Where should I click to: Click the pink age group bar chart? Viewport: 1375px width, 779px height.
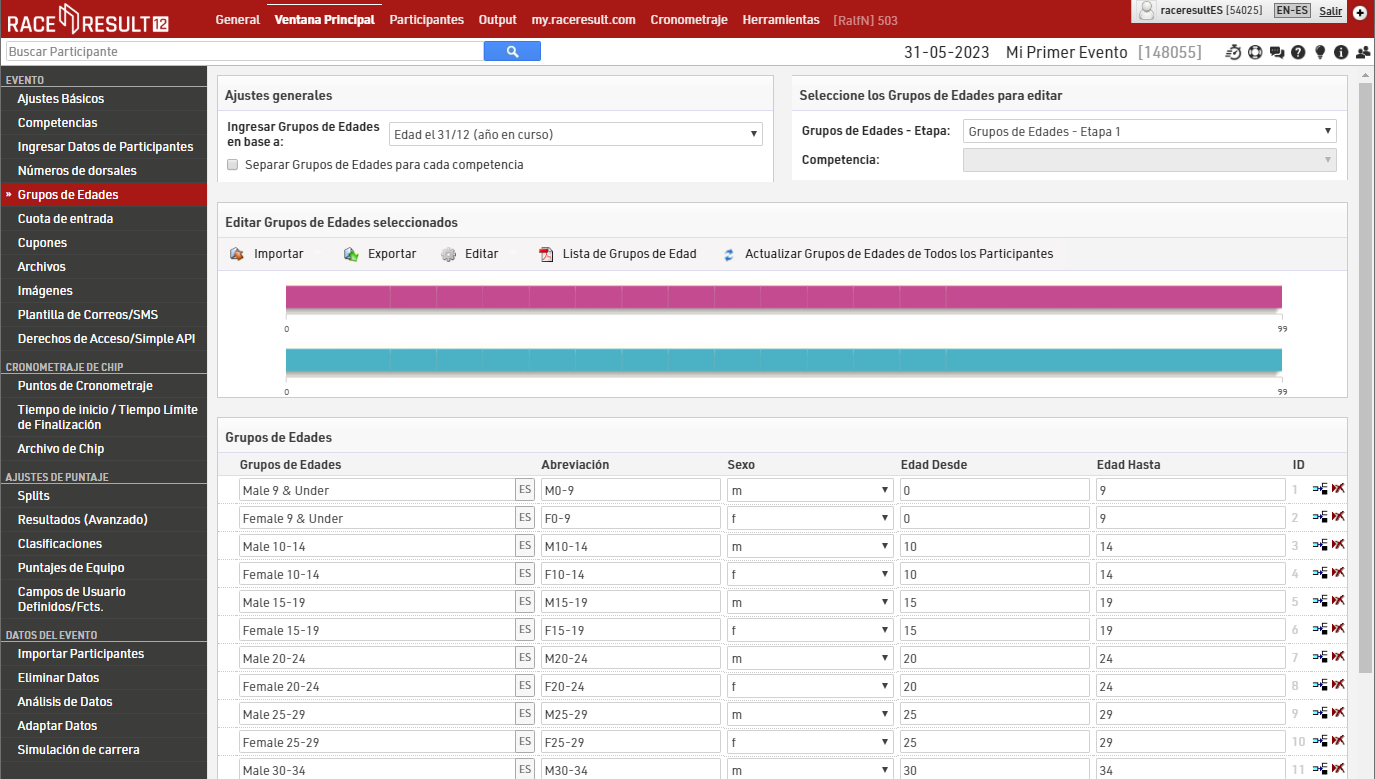[783, 297]
